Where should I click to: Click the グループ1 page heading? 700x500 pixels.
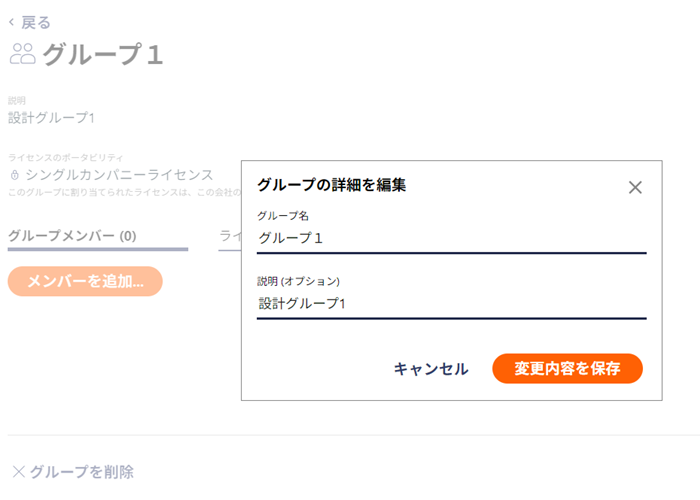[103, 54]
